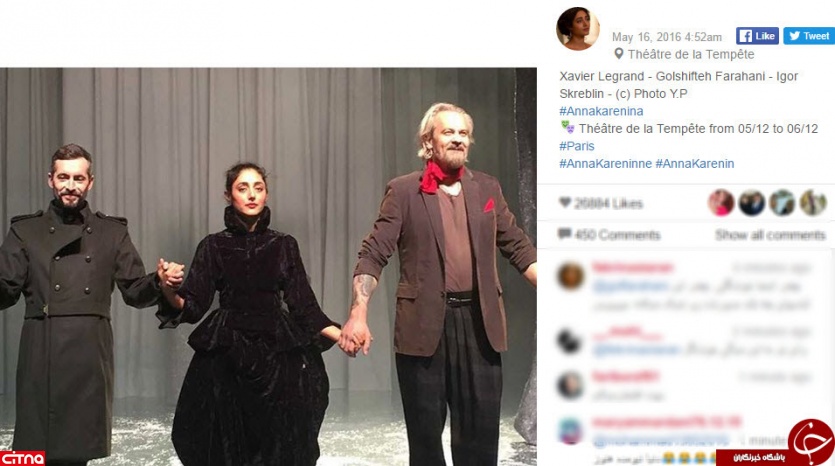Open the first liker's avatar thumbnail
The image size is (835, 466).
721,203
